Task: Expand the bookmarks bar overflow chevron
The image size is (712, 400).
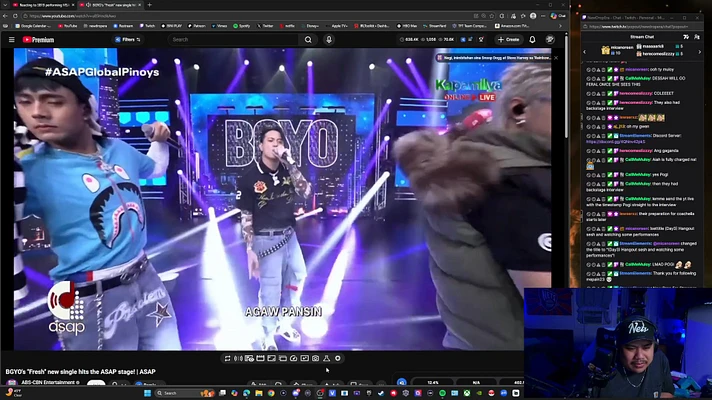Action: click(560, 26)
